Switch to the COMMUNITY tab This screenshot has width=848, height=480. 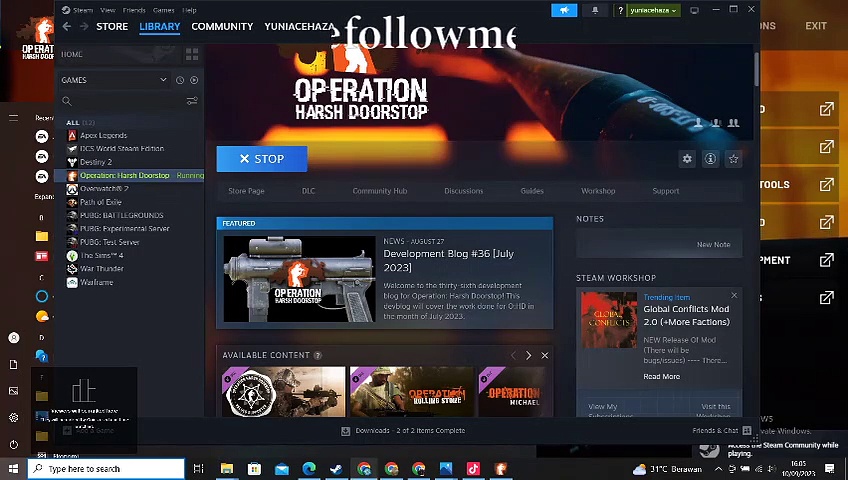coord(222,26)
